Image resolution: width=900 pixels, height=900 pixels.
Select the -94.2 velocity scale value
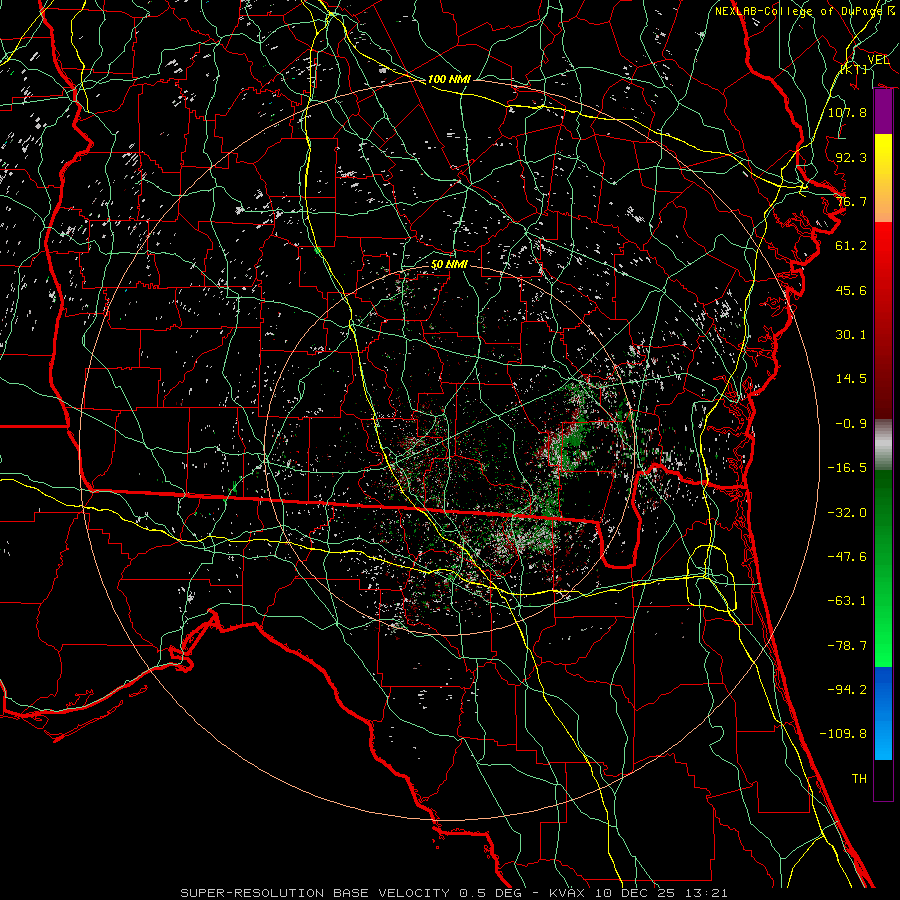[847, 690]
